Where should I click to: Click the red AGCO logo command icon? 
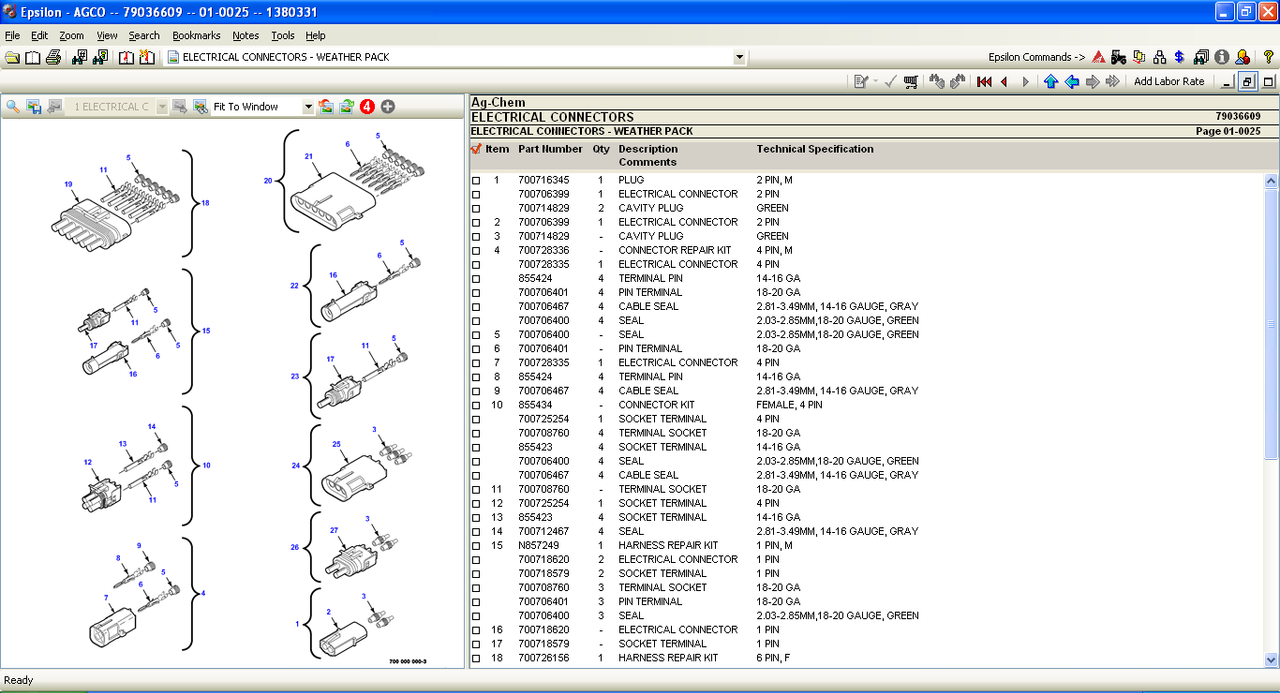pyautogui.click(x=1098, y=57)
